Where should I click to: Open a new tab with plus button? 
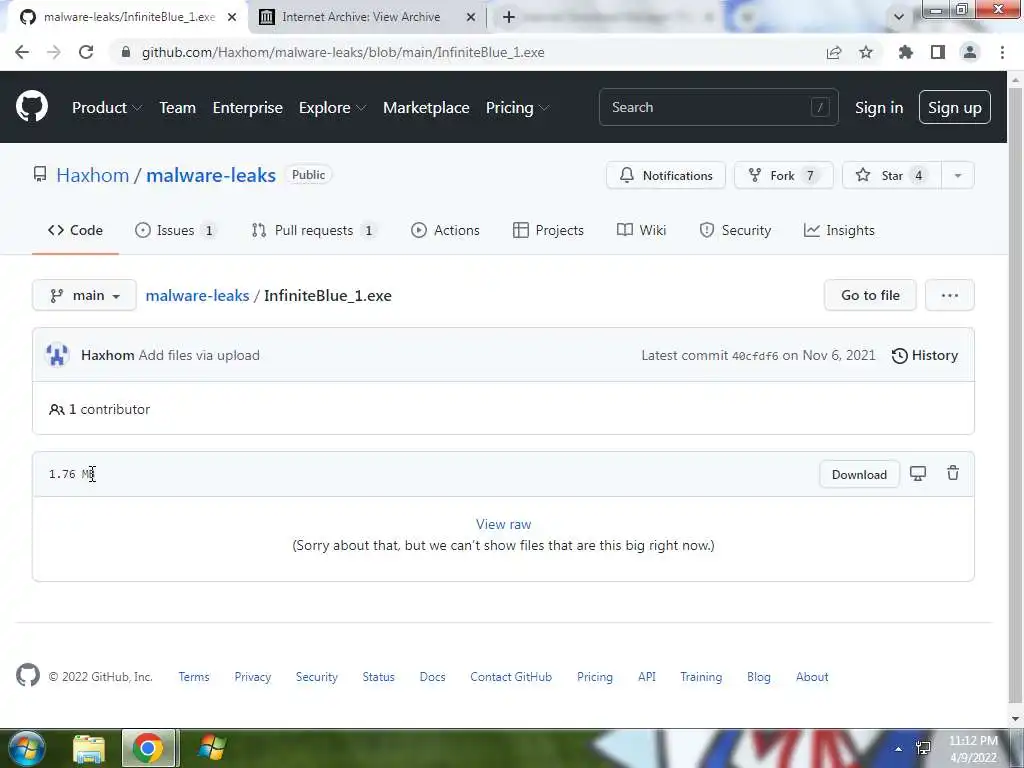509,17
